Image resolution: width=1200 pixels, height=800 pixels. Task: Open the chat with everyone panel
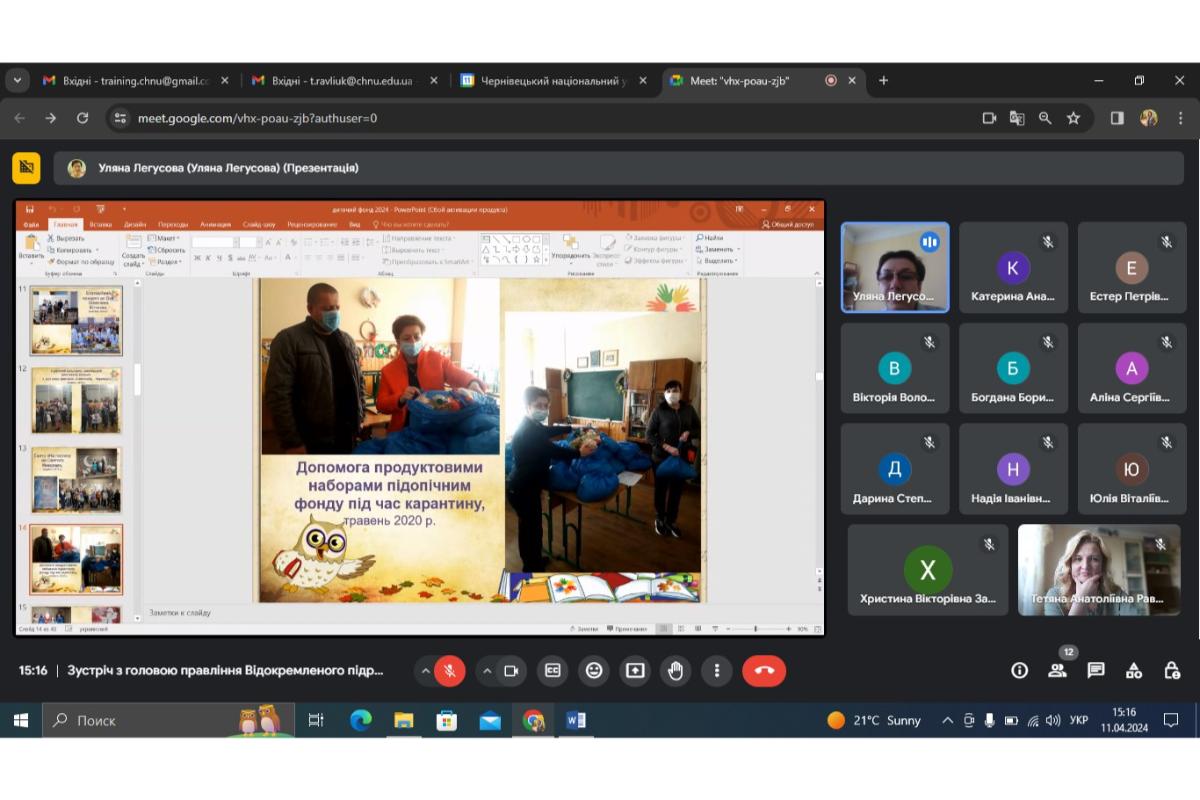pyautogui.click(x=1096, y=671)
